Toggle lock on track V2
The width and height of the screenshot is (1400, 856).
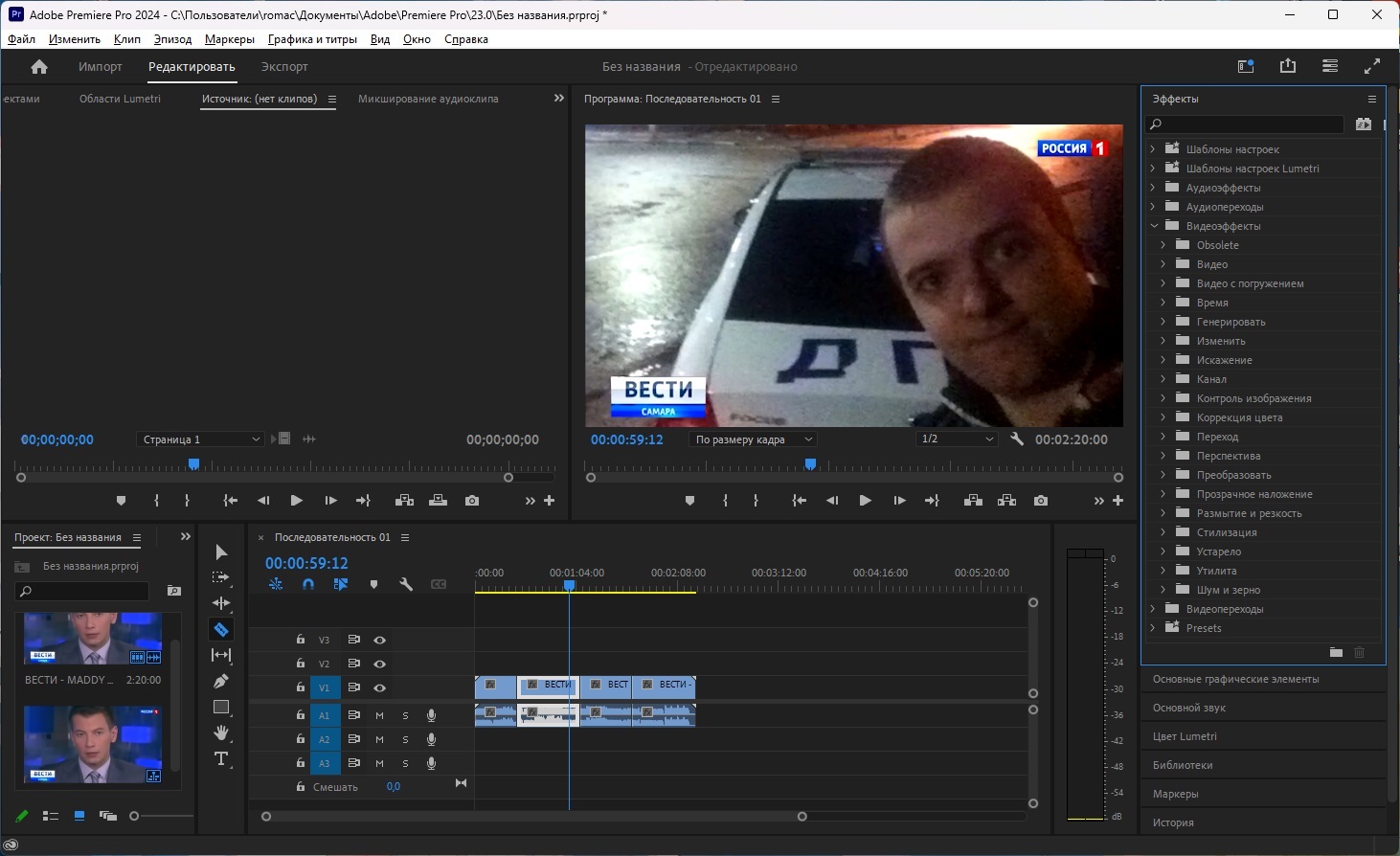coord(301,664)
